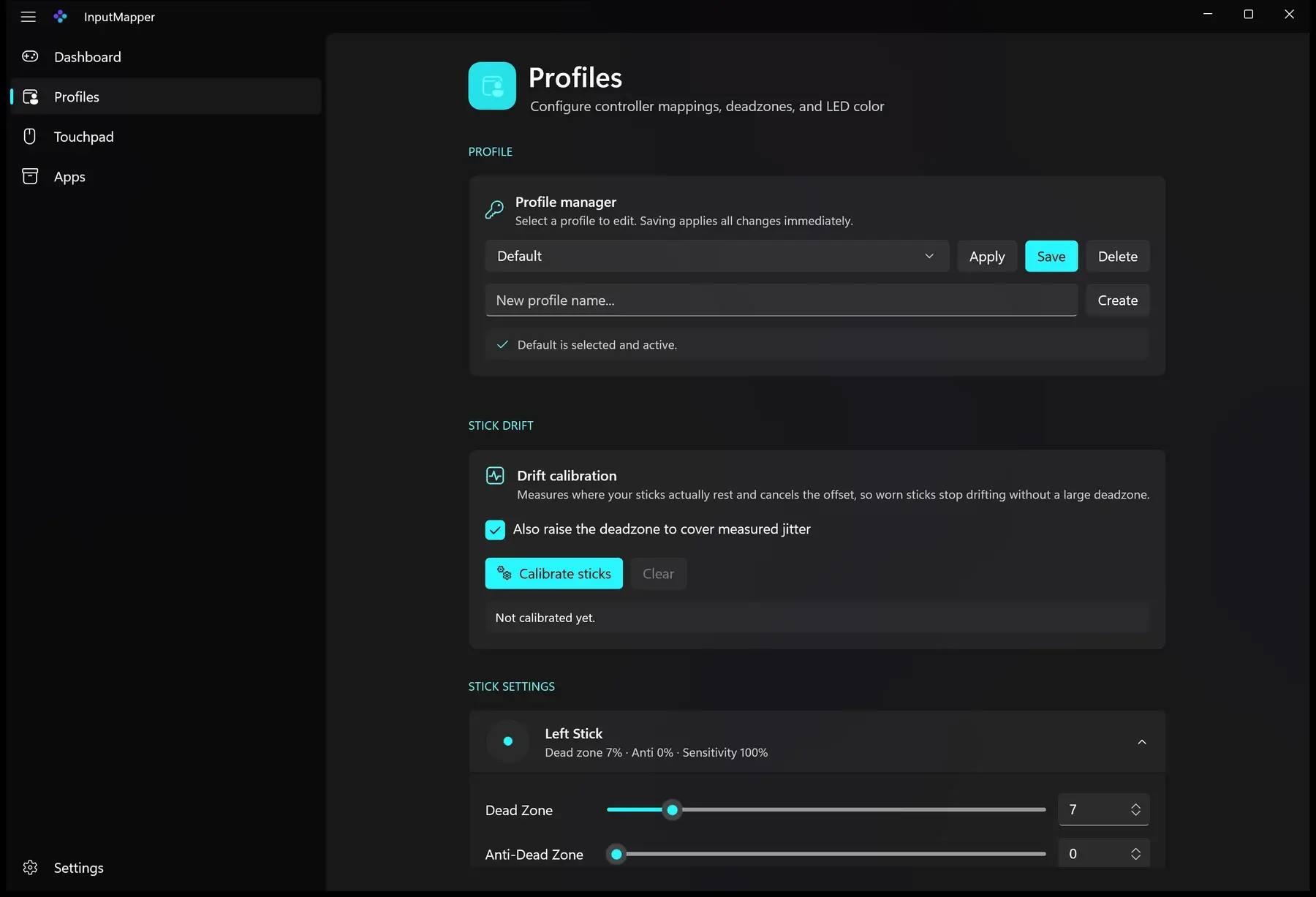Click the InputMapper app logo icon
Screen dimensions: 1316x897
coord(61,16)
